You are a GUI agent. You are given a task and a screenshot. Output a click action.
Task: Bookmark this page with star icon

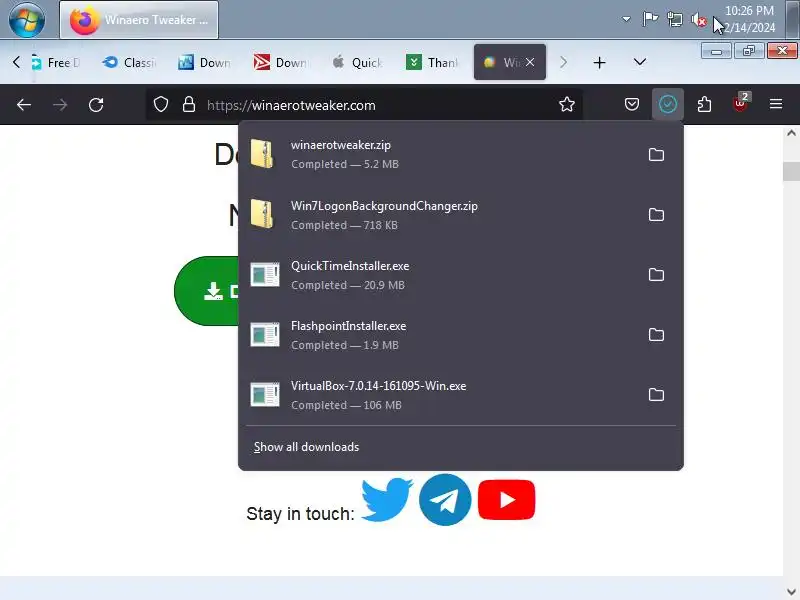(x=566, y=105)
